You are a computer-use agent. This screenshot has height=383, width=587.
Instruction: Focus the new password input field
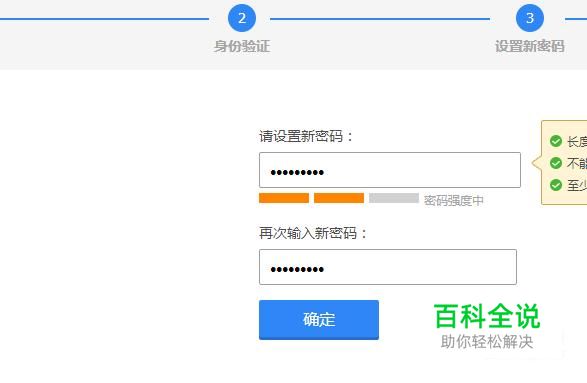click(390, 170)
